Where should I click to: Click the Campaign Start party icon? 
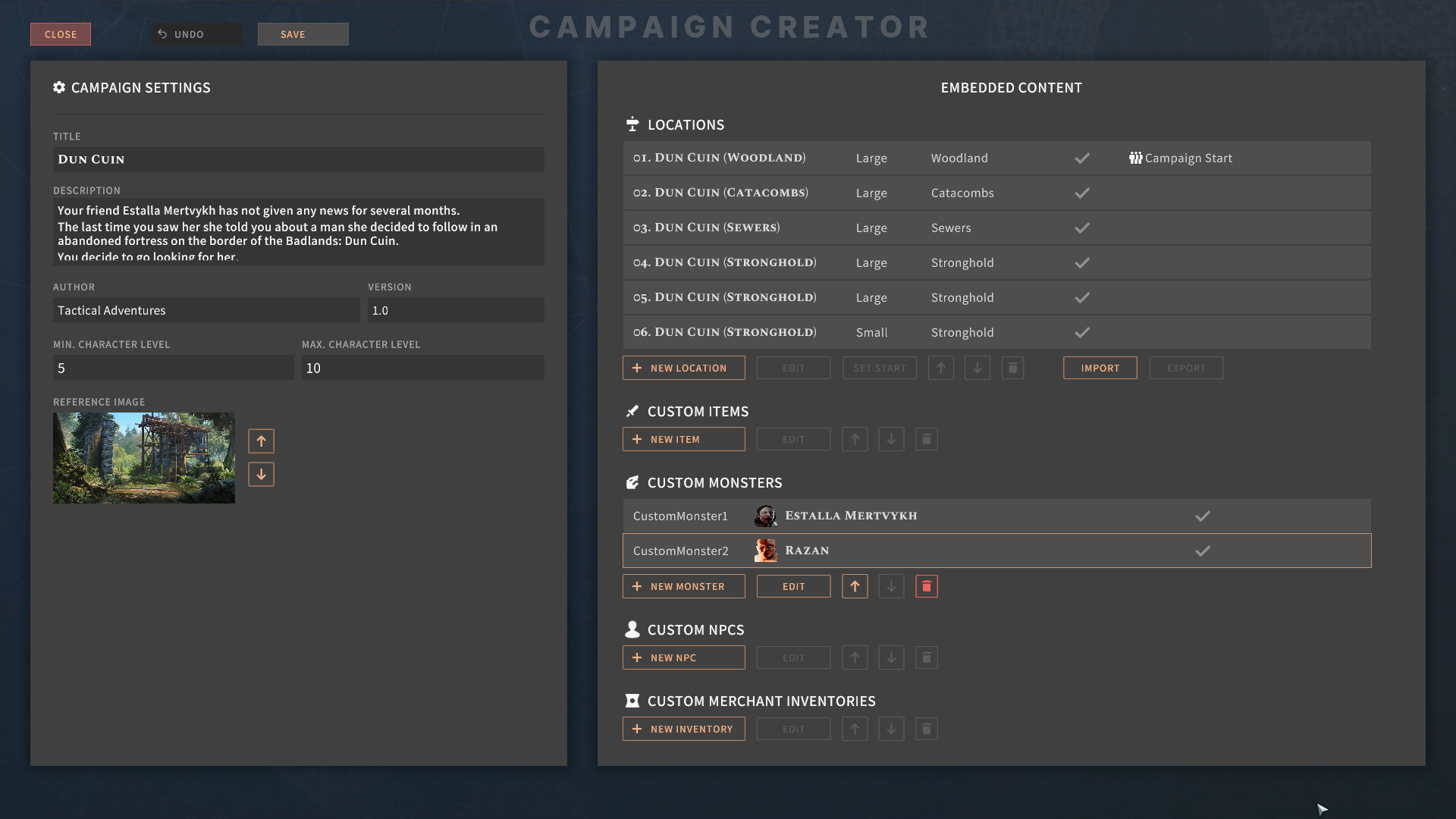[1135, 158]
